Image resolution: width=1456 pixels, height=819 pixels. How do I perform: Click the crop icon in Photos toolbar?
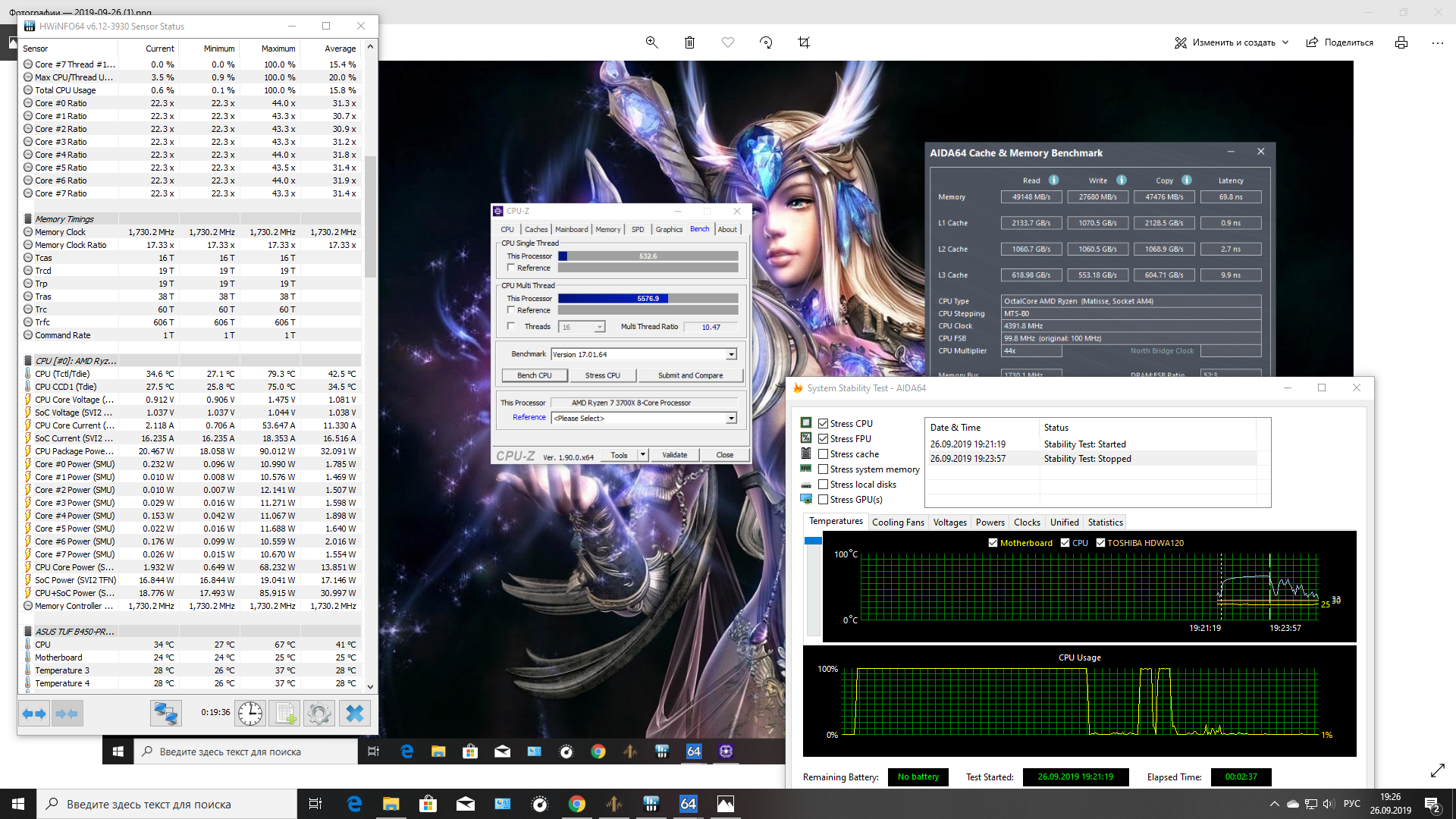[804, 42]
